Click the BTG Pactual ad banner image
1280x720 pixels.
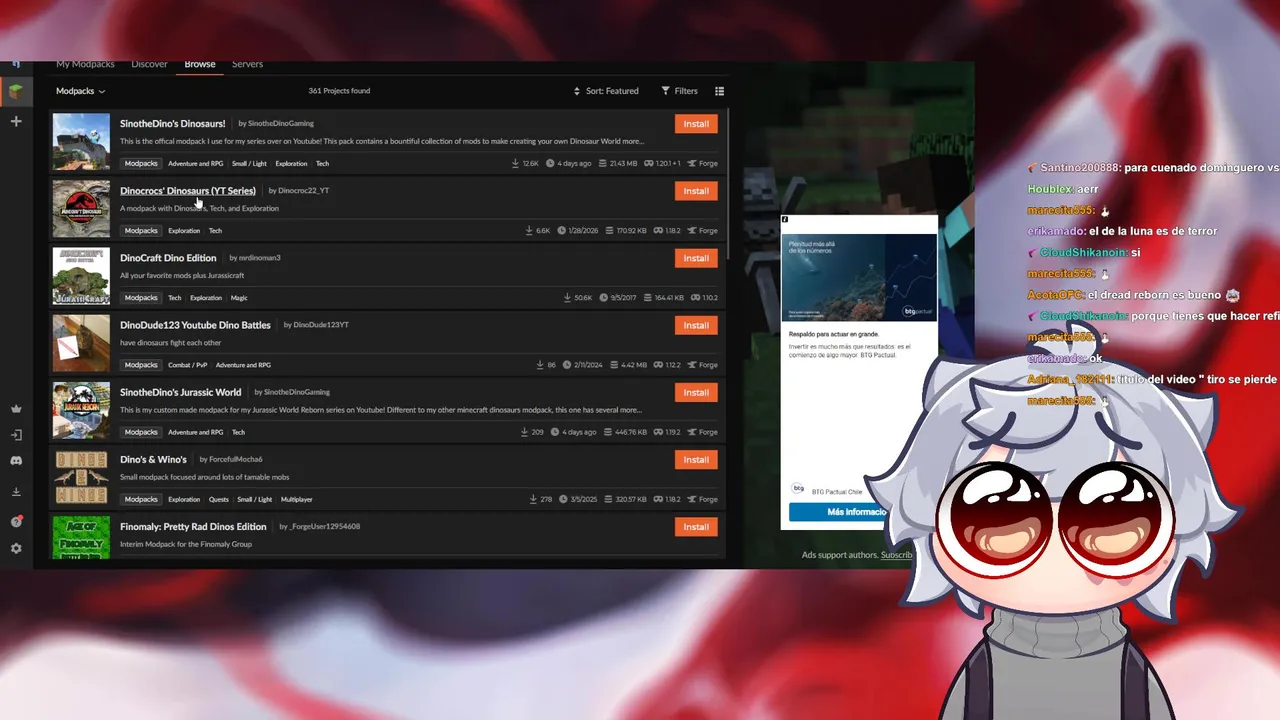pos(859,278)
